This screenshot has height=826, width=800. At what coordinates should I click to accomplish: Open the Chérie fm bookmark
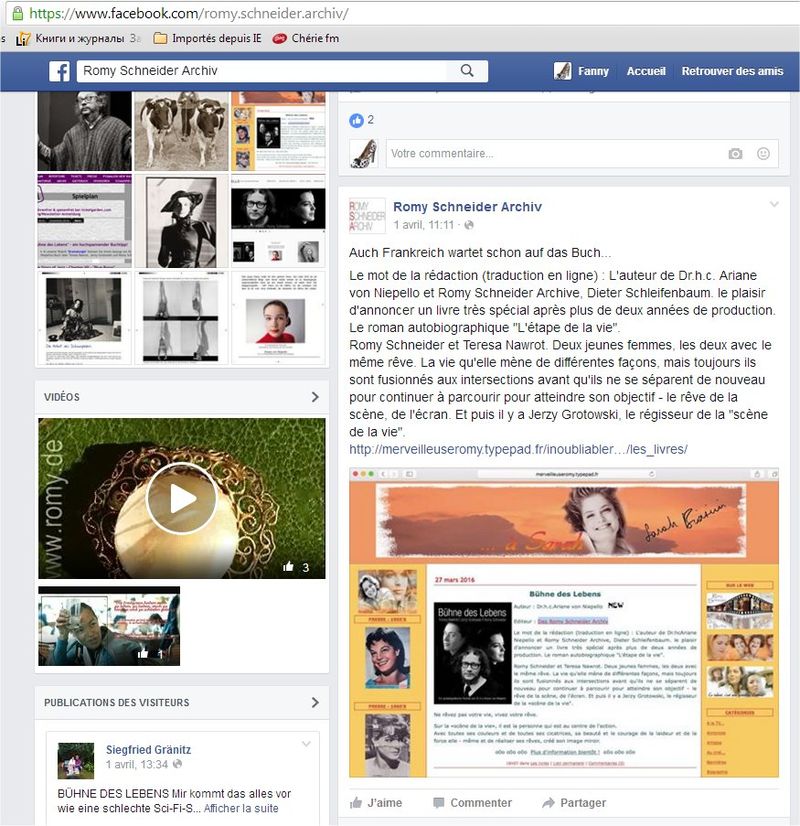click(x=305, y=38)
